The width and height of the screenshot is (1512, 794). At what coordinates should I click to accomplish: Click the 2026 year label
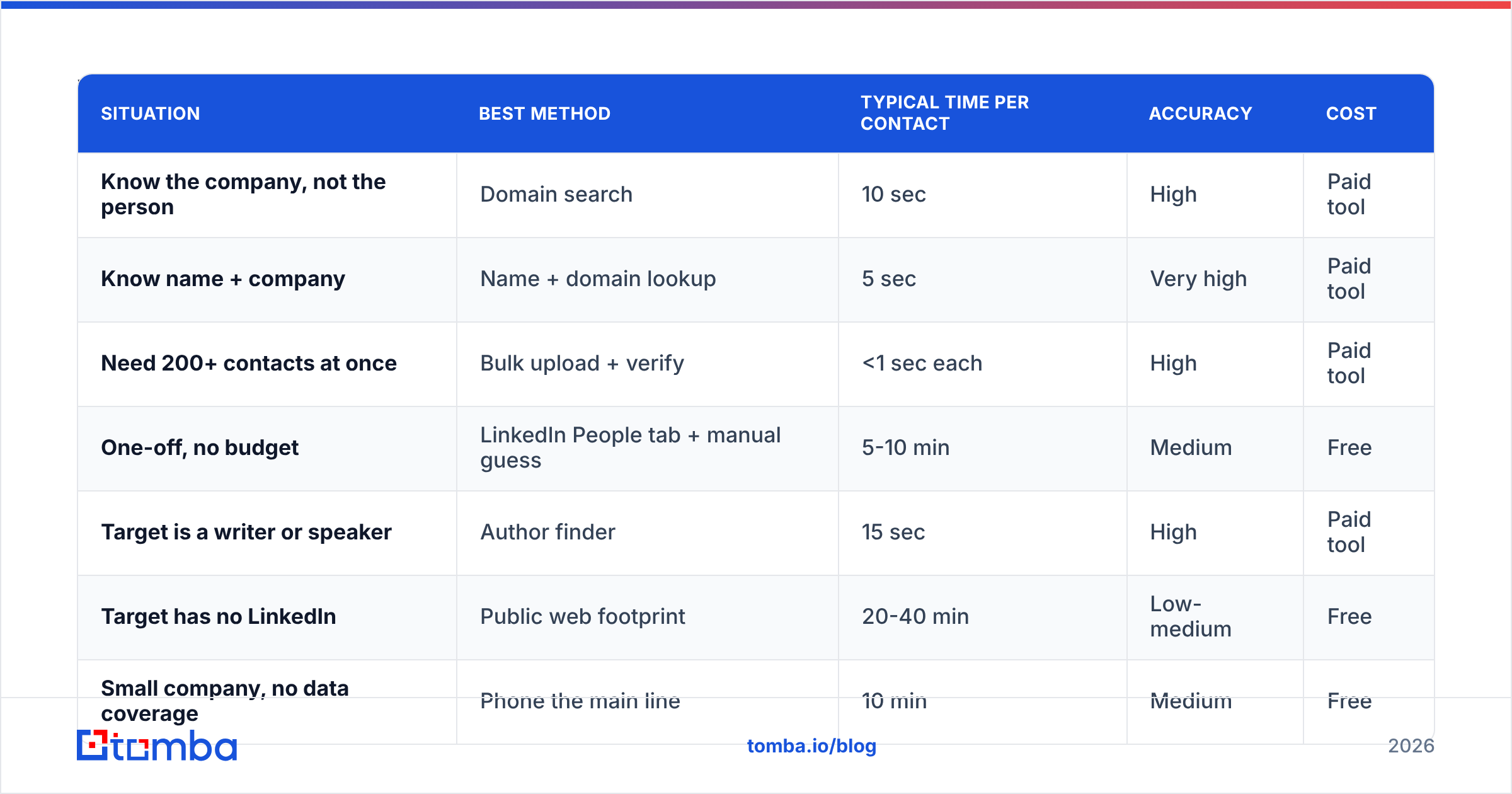[x=1411, y=745]
